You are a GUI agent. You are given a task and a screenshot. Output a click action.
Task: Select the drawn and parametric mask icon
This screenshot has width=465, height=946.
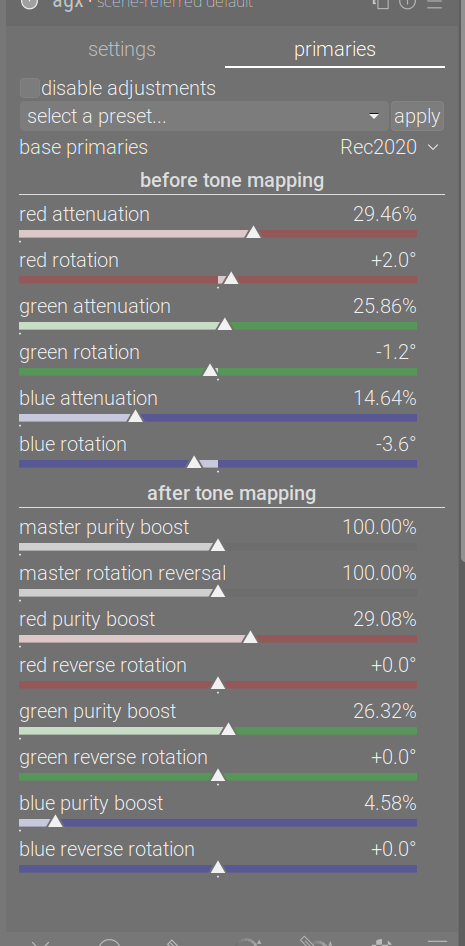(x=315, y=942)
